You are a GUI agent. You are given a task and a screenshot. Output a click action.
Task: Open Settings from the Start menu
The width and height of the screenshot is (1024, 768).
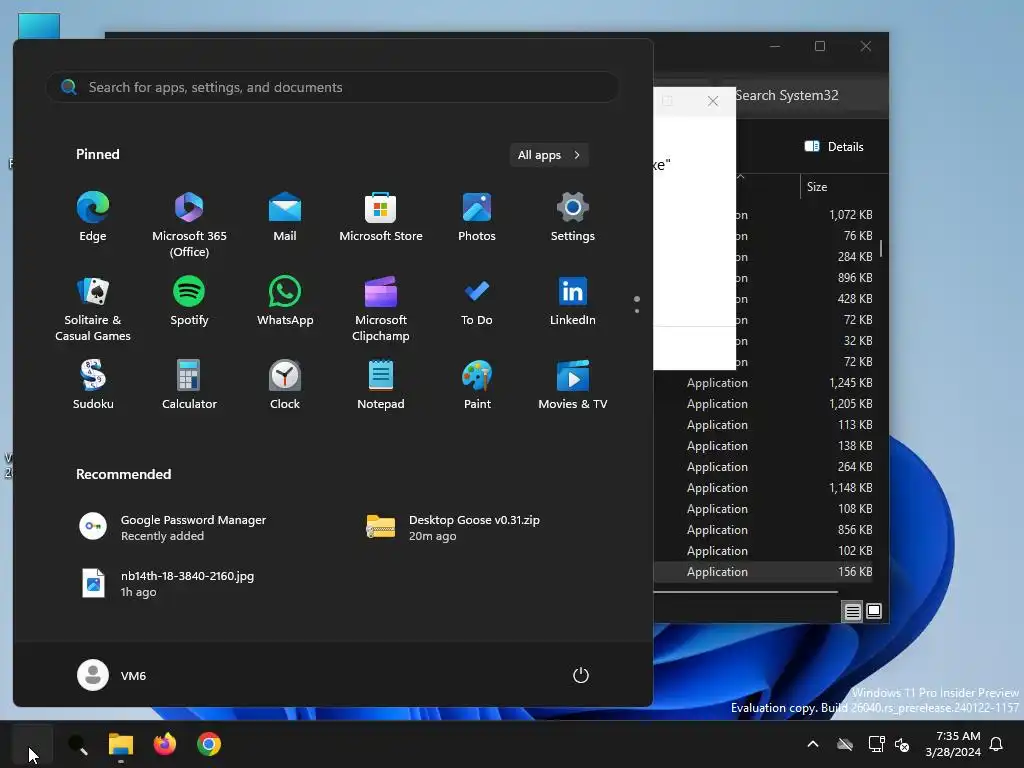pyautogui.click(x=573, y=217)
